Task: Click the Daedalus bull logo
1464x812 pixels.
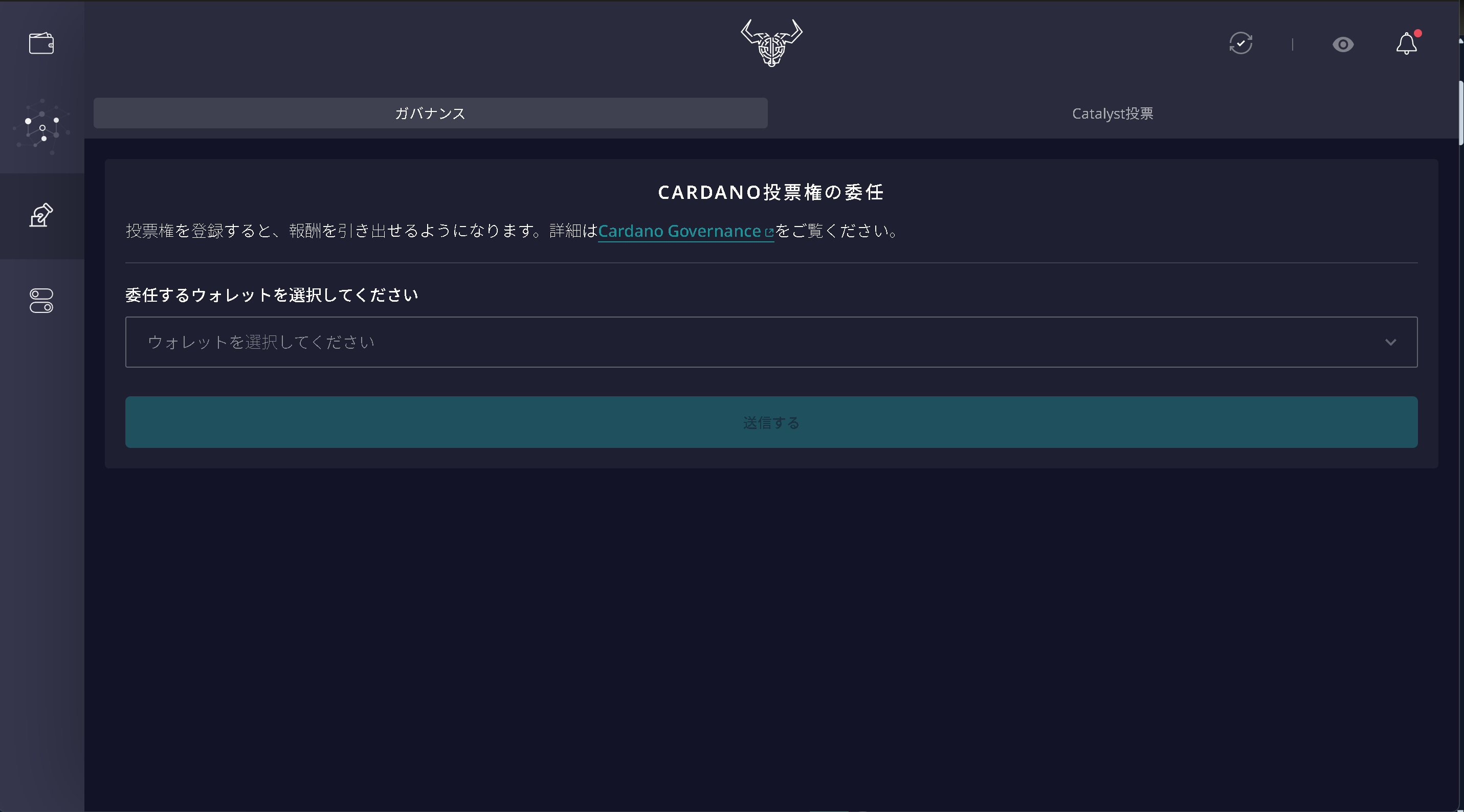Action: pos(771,43)
